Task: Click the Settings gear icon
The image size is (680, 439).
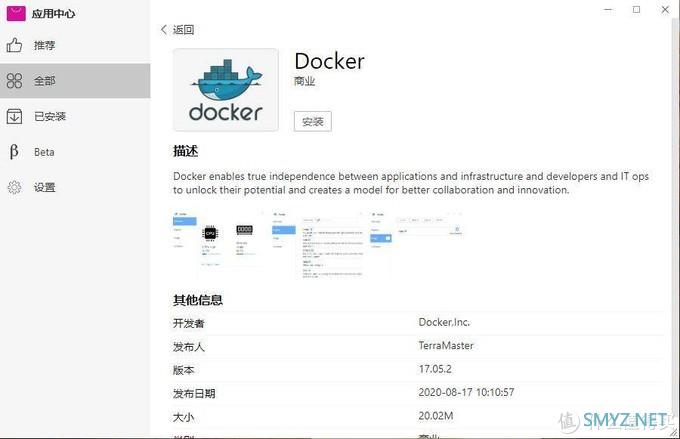Action: (14, 187)
